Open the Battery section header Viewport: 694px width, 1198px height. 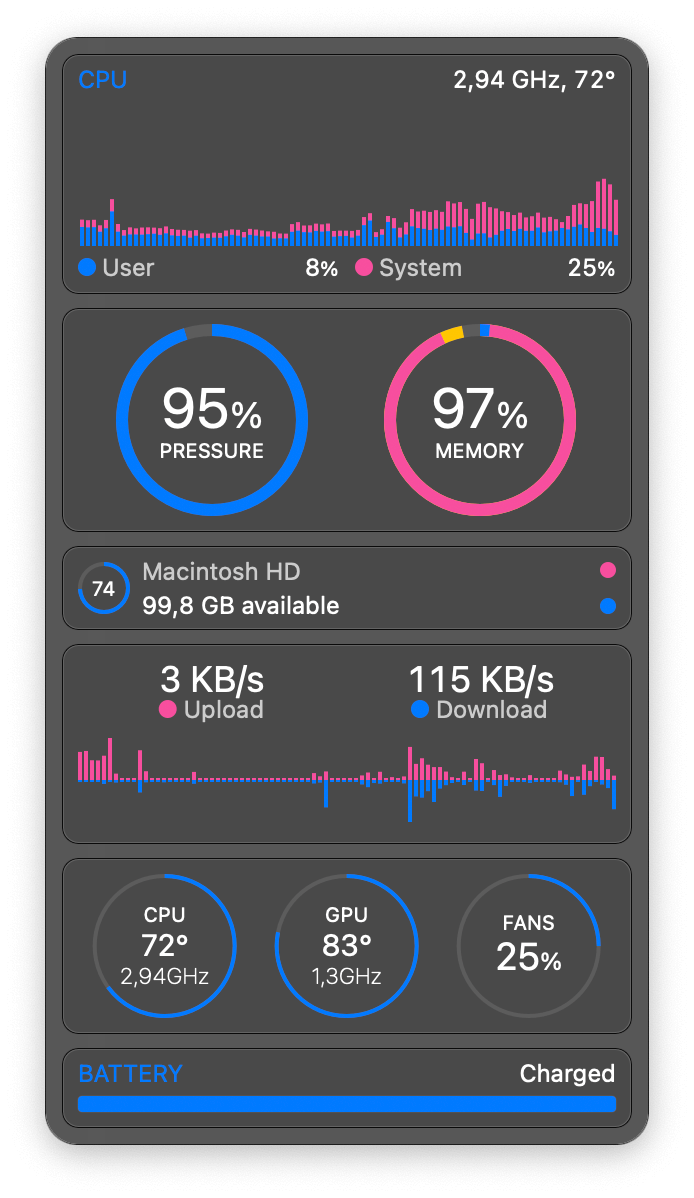click(130, 1073)
